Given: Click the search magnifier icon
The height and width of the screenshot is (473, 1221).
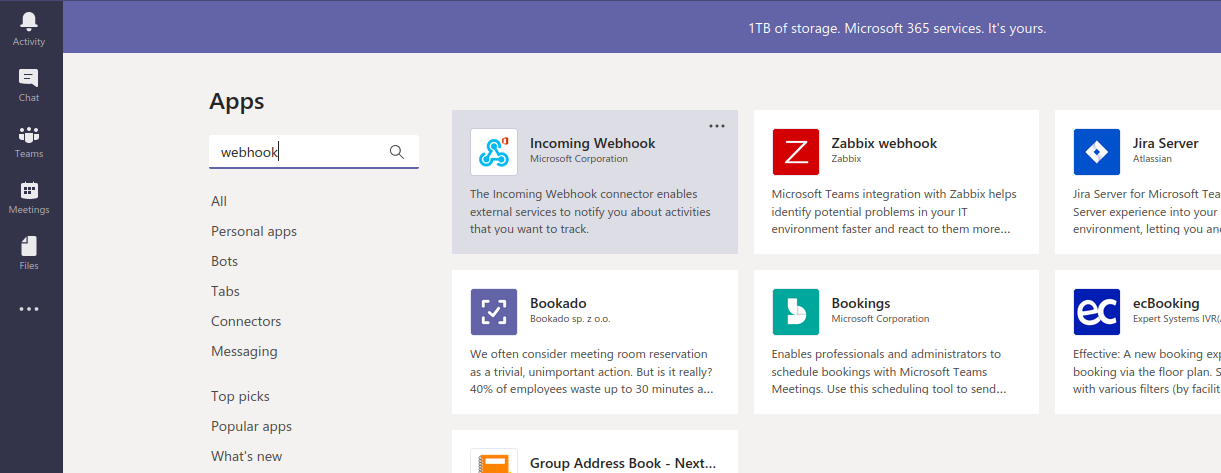Looking at the screenshot, I should [397, 152].
